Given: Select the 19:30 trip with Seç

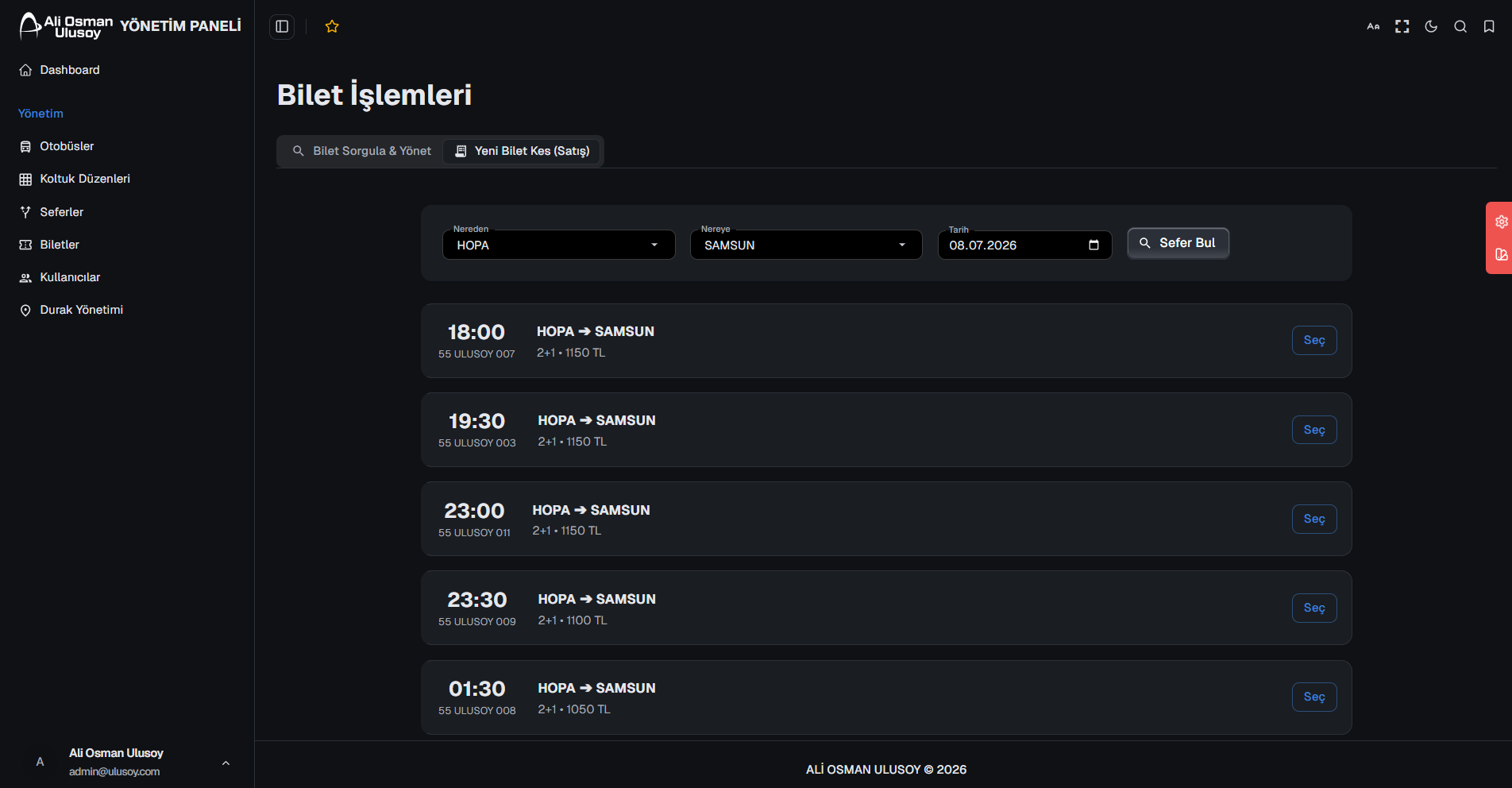Looking at the screenshot, I should click(x=1314, y=430).
